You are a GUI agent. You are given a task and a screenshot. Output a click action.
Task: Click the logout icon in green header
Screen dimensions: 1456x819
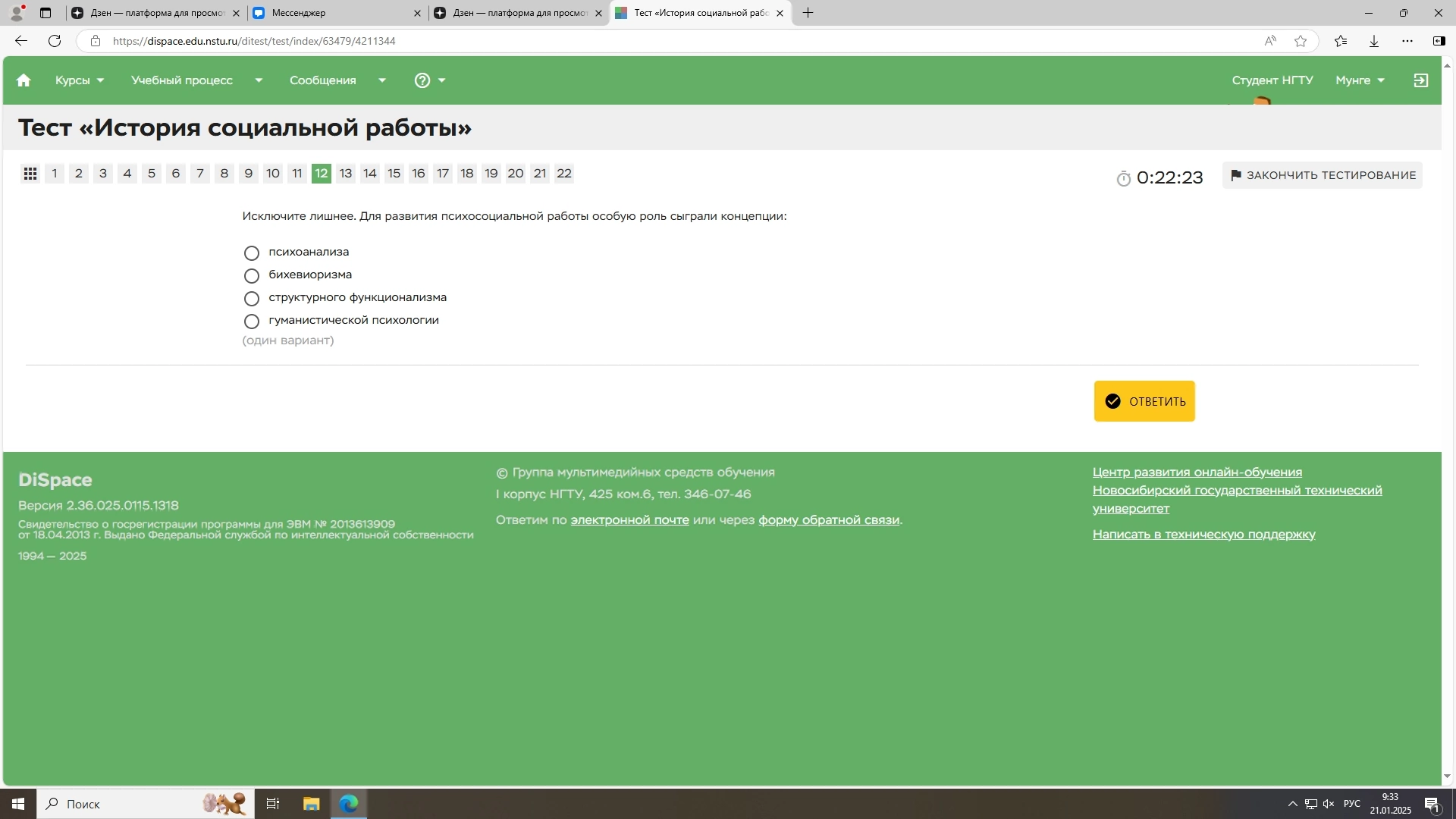[x=1421, y=80]
